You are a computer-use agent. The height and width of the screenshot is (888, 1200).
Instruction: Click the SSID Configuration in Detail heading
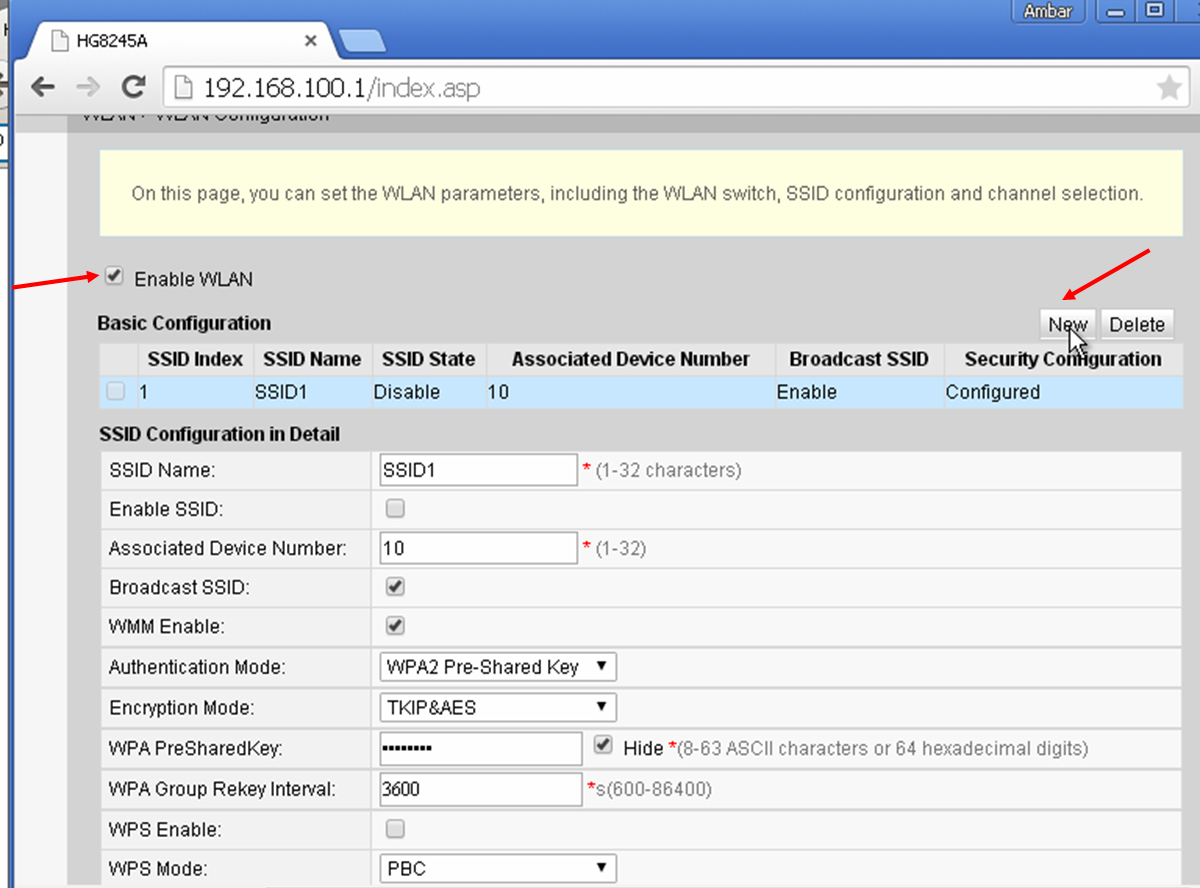pos(219,435)
